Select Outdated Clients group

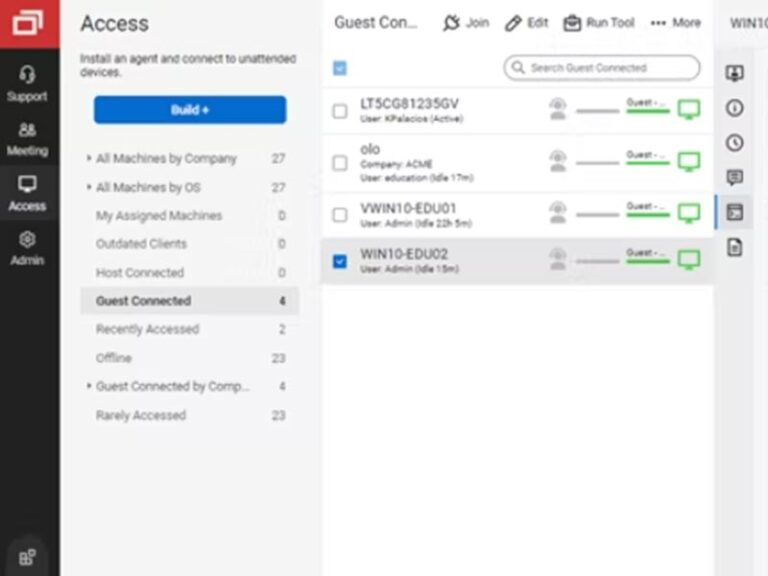[190, 244]
